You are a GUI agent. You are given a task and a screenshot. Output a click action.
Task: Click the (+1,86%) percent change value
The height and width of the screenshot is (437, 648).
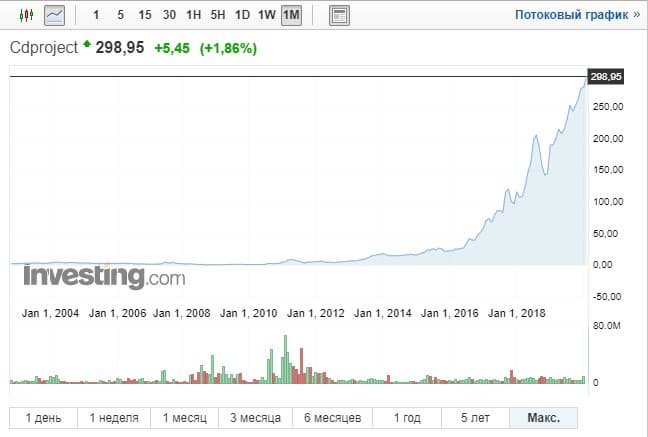pos(228,48)
